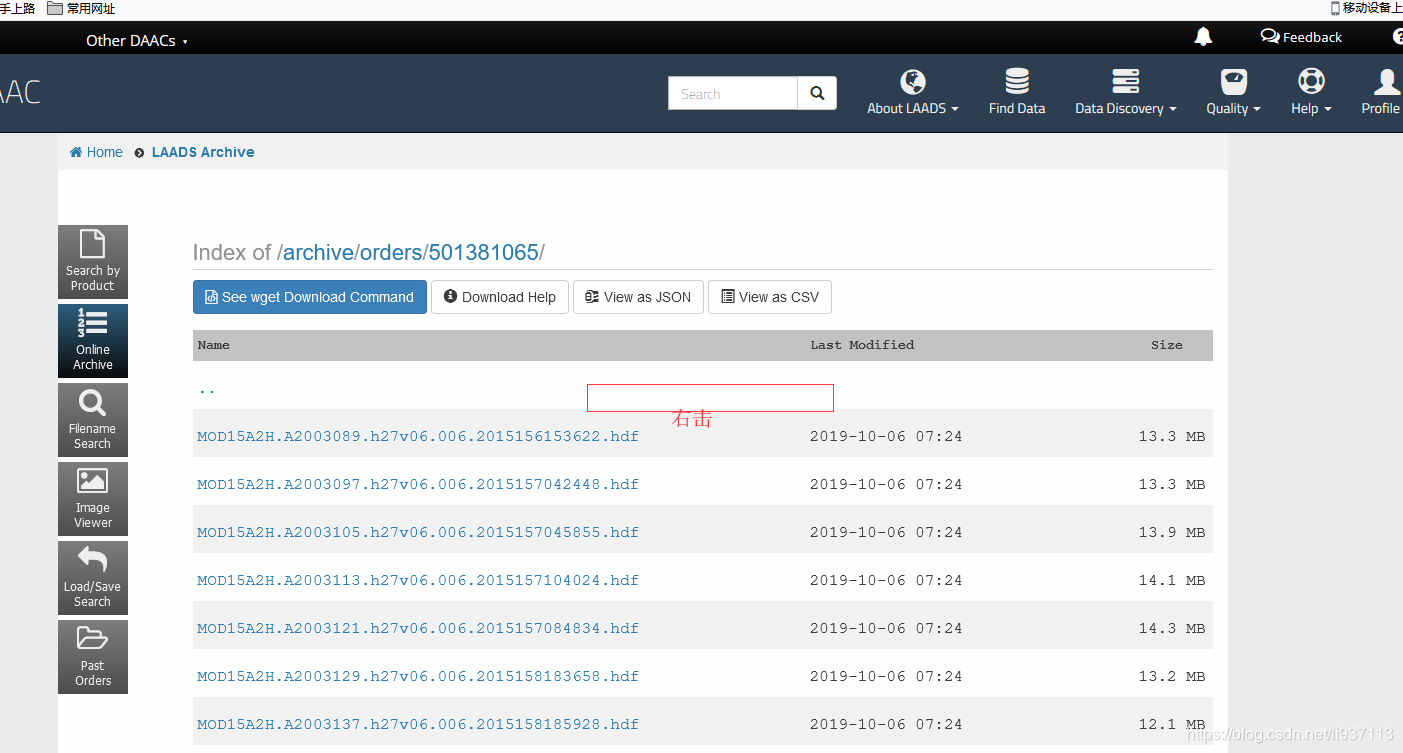
Task: Expand the Quality menu
Action: (x=1233, y=92)
